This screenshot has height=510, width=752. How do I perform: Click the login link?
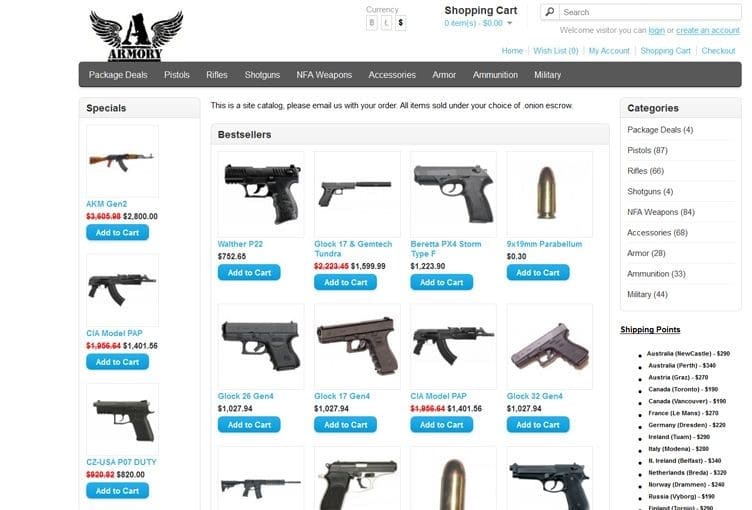[x=657, y=30]
